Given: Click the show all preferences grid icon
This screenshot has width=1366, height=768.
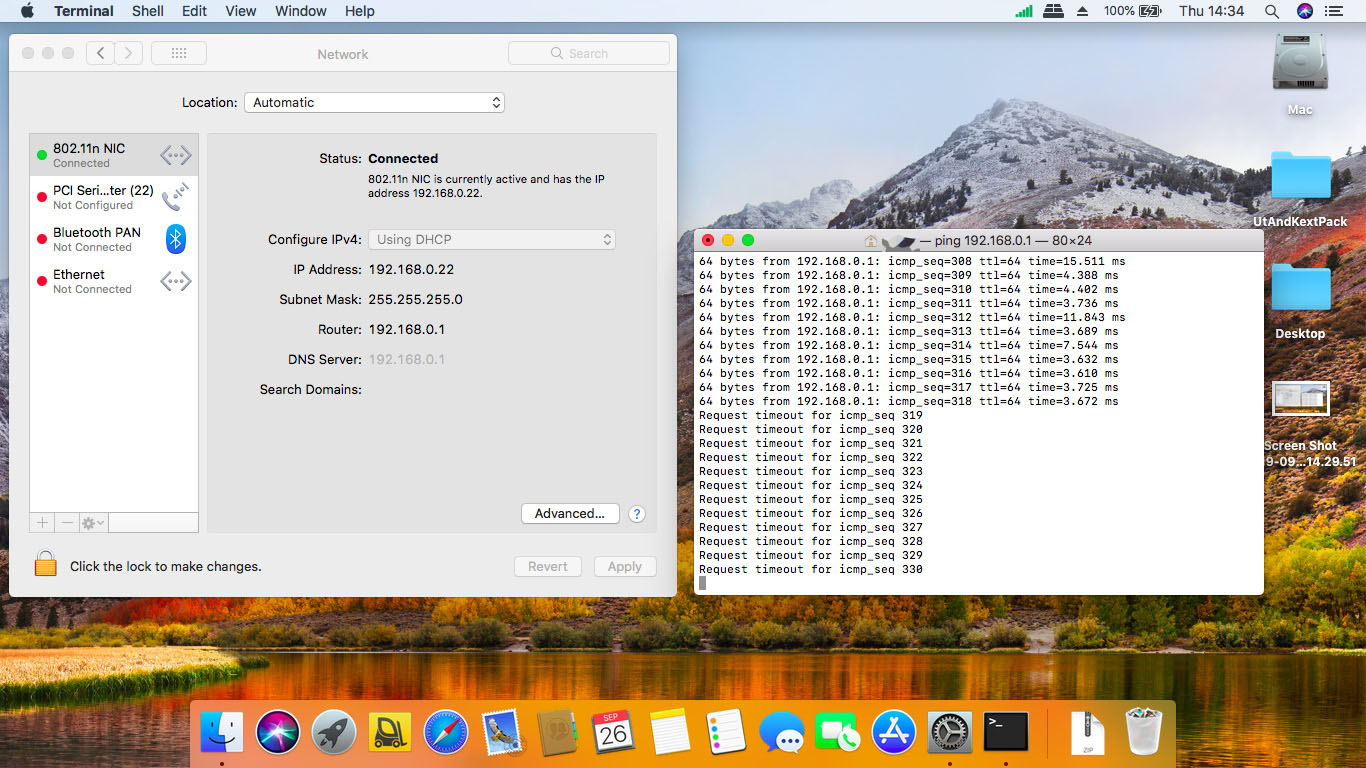Looking at the screenshot, I should tap(179, 54).
